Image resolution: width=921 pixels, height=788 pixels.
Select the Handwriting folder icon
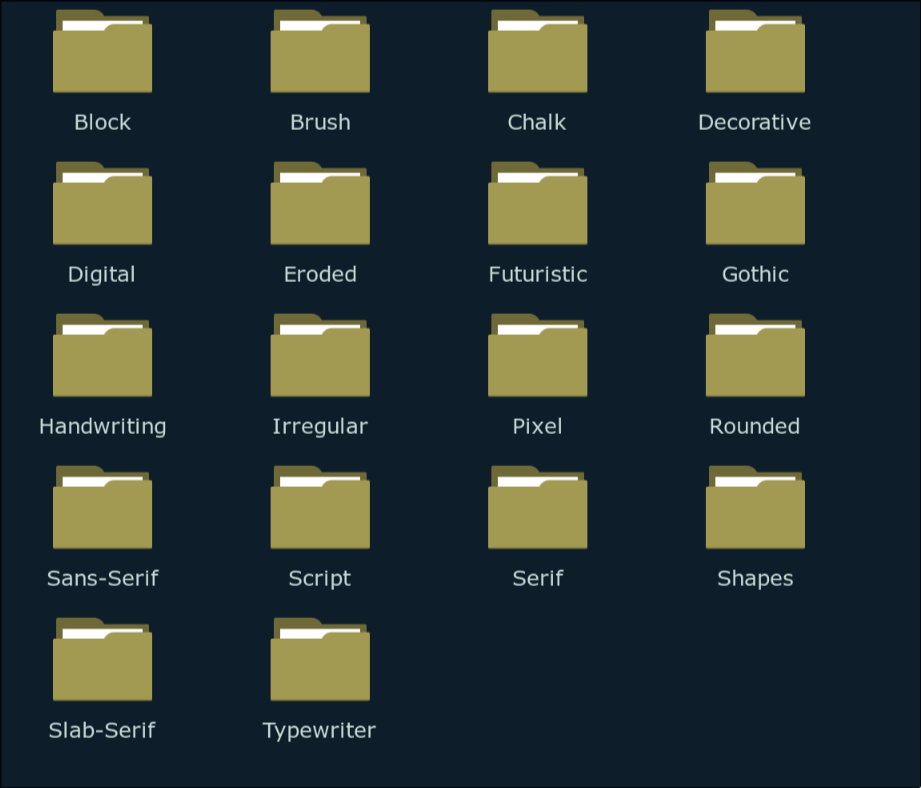coord(102,355)
